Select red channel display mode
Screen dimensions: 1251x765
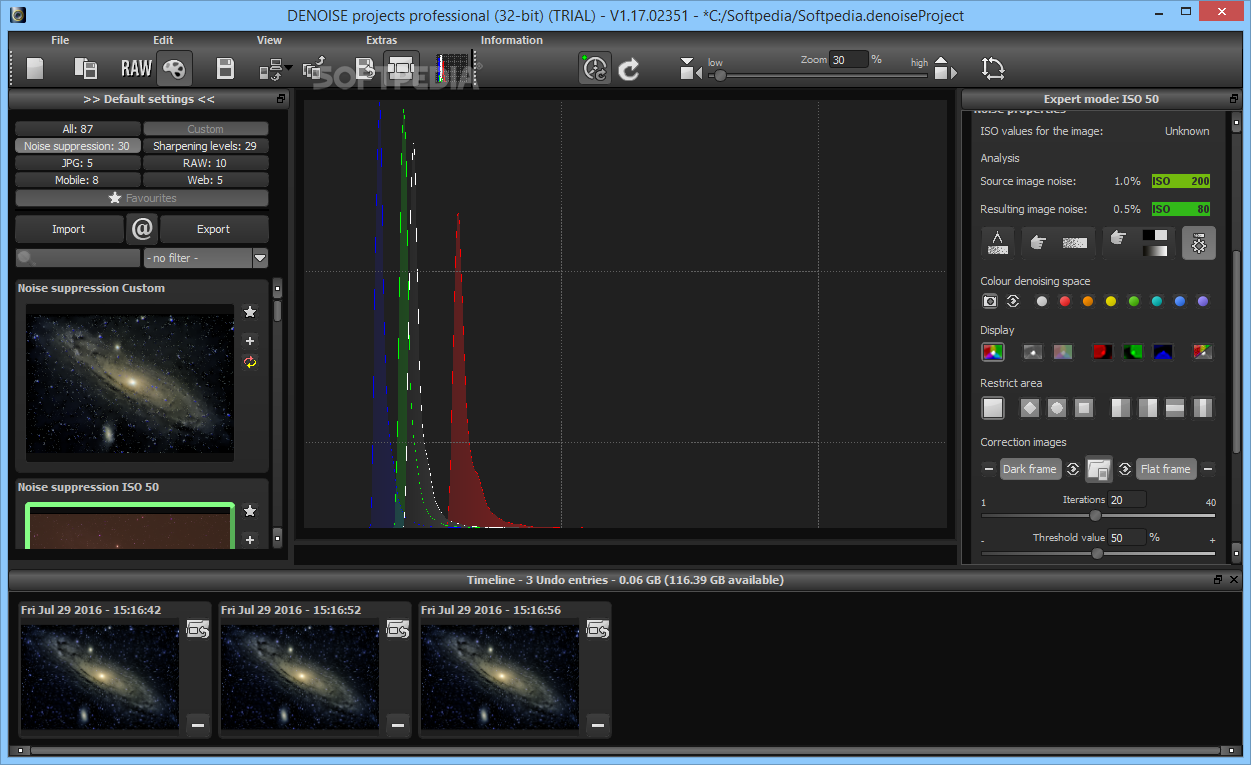[1102, 352]
